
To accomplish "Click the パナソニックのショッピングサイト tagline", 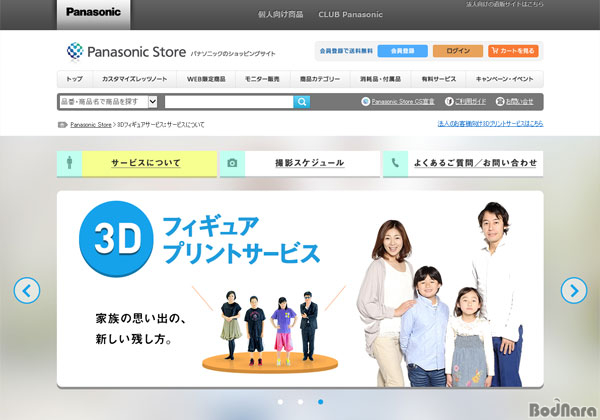I will (x=233, y=54).
